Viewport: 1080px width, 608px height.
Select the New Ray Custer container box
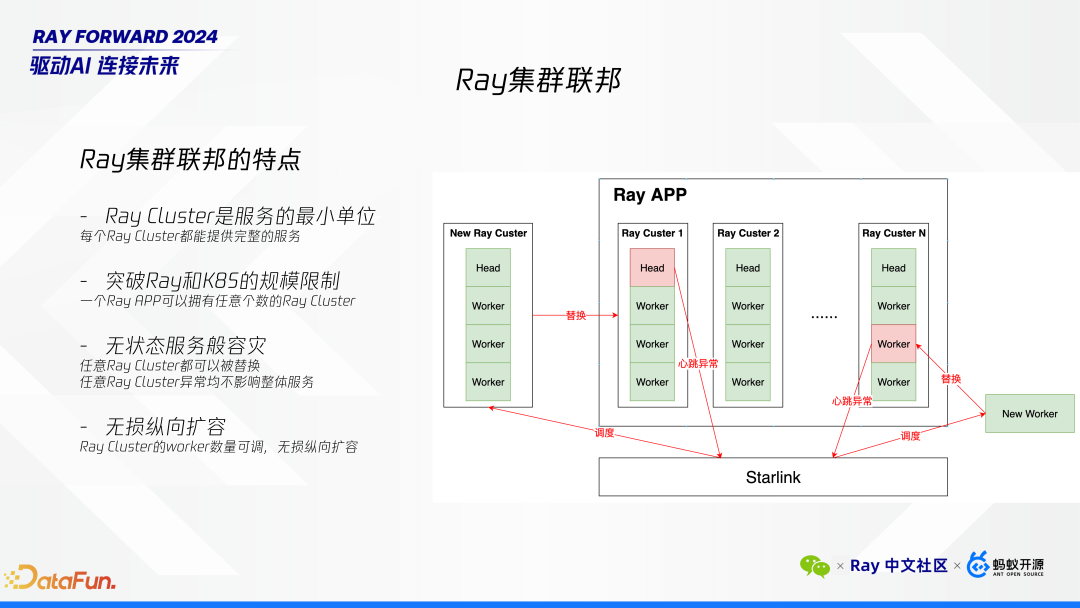[487, 313]
